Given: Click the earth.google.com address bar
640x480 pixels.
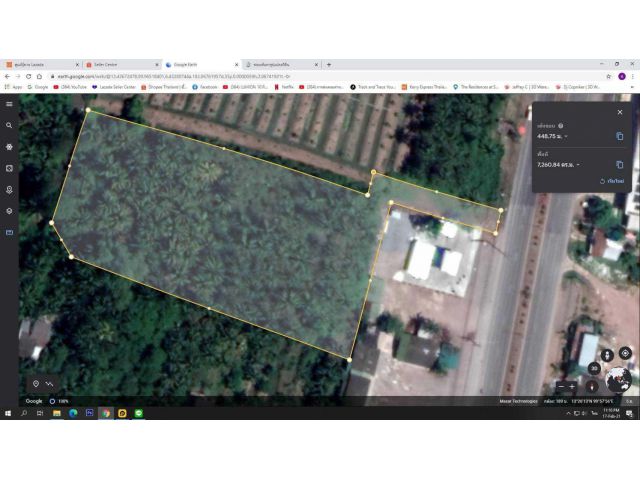Looking at the screenshot, I should (327, 76).
